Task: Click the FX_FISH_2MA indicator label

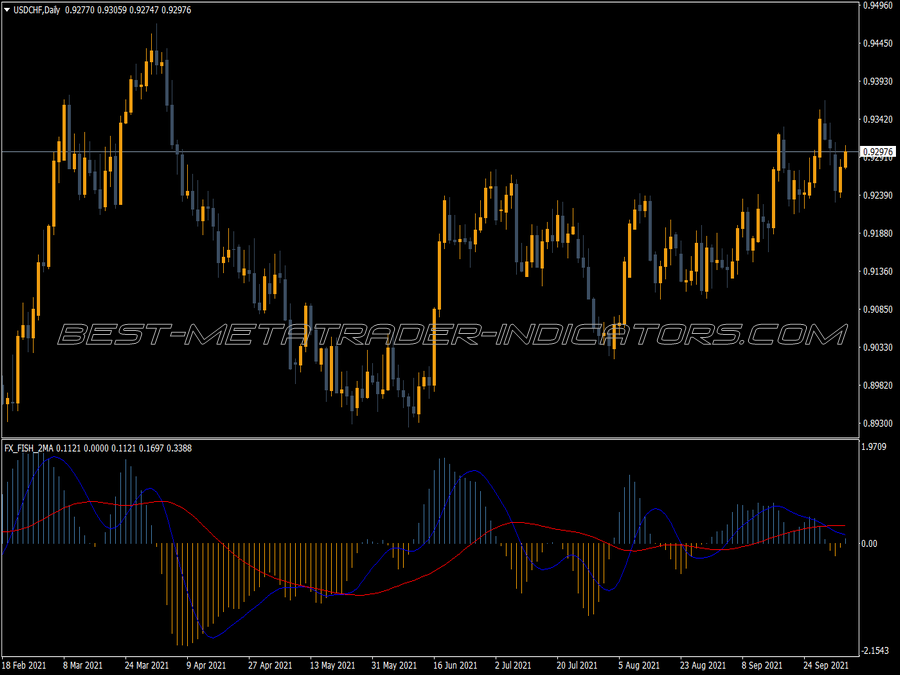Action: click(29, 448)
